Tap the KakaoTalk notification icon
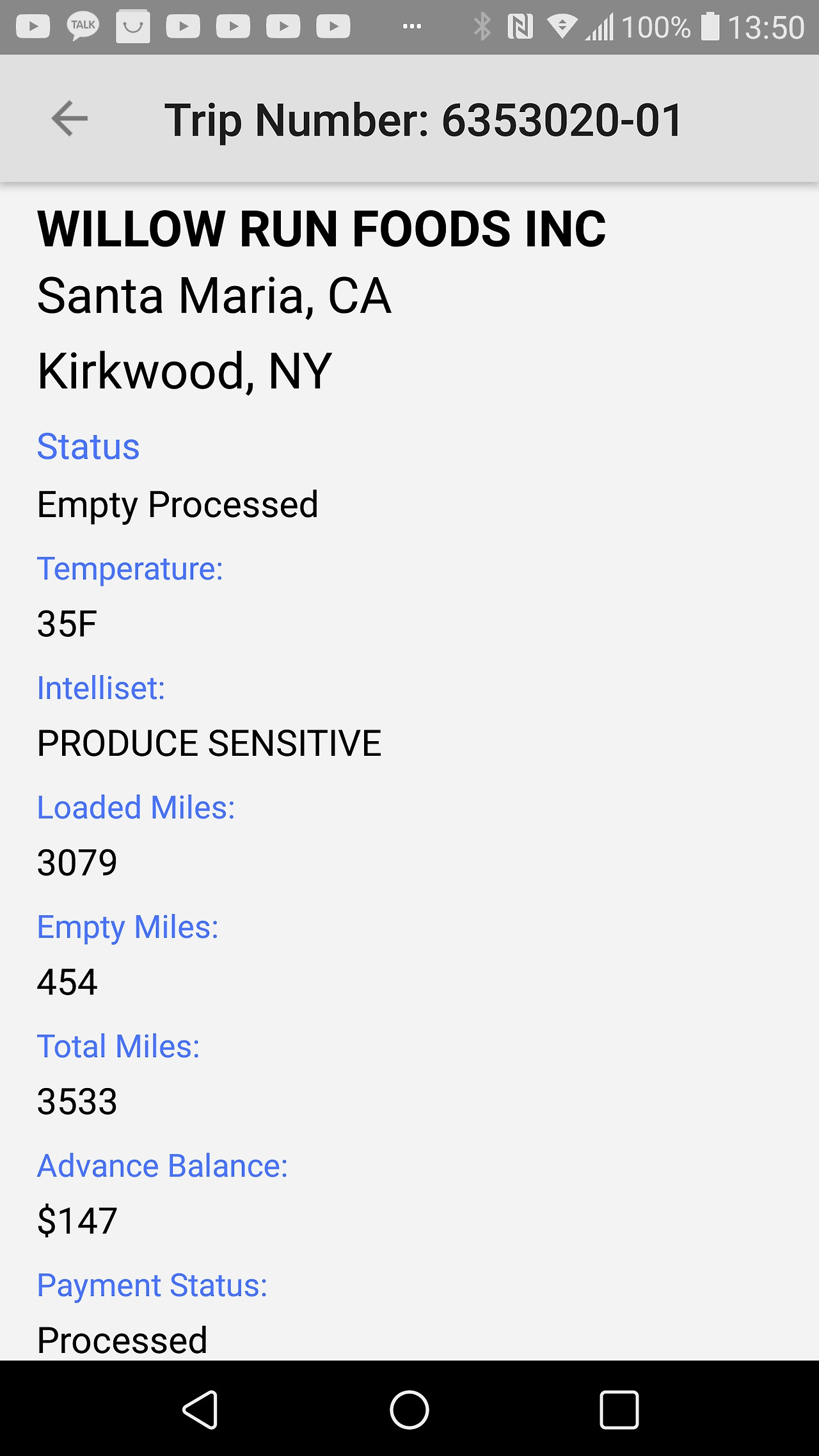 point(83,27)
